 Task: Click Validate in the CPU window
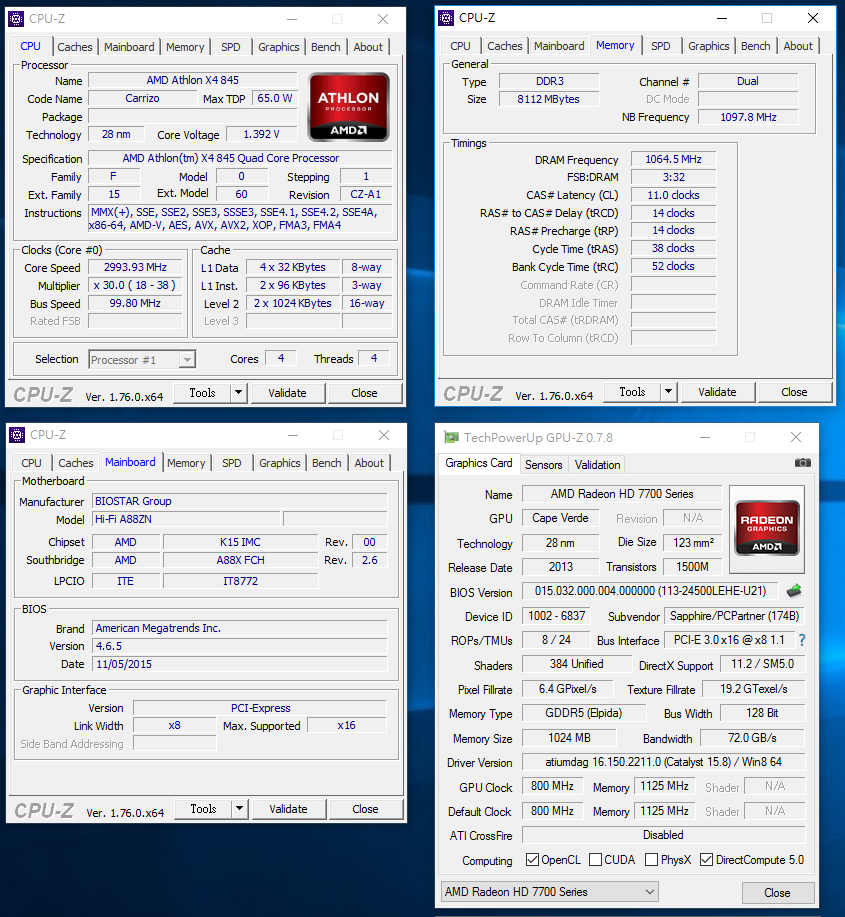287,392
